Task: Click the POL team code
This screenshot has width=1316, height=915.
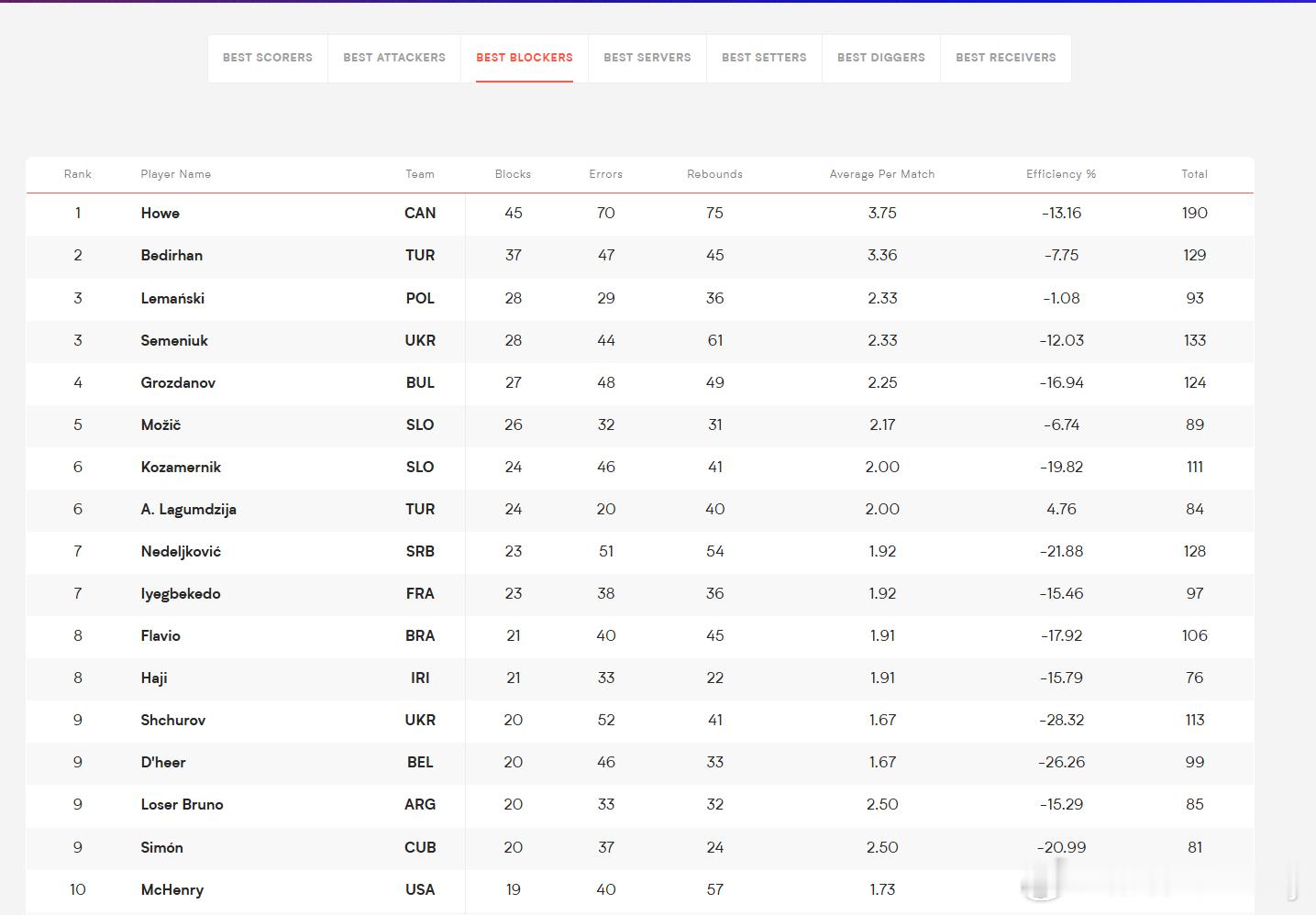Action: click(420, 298)
